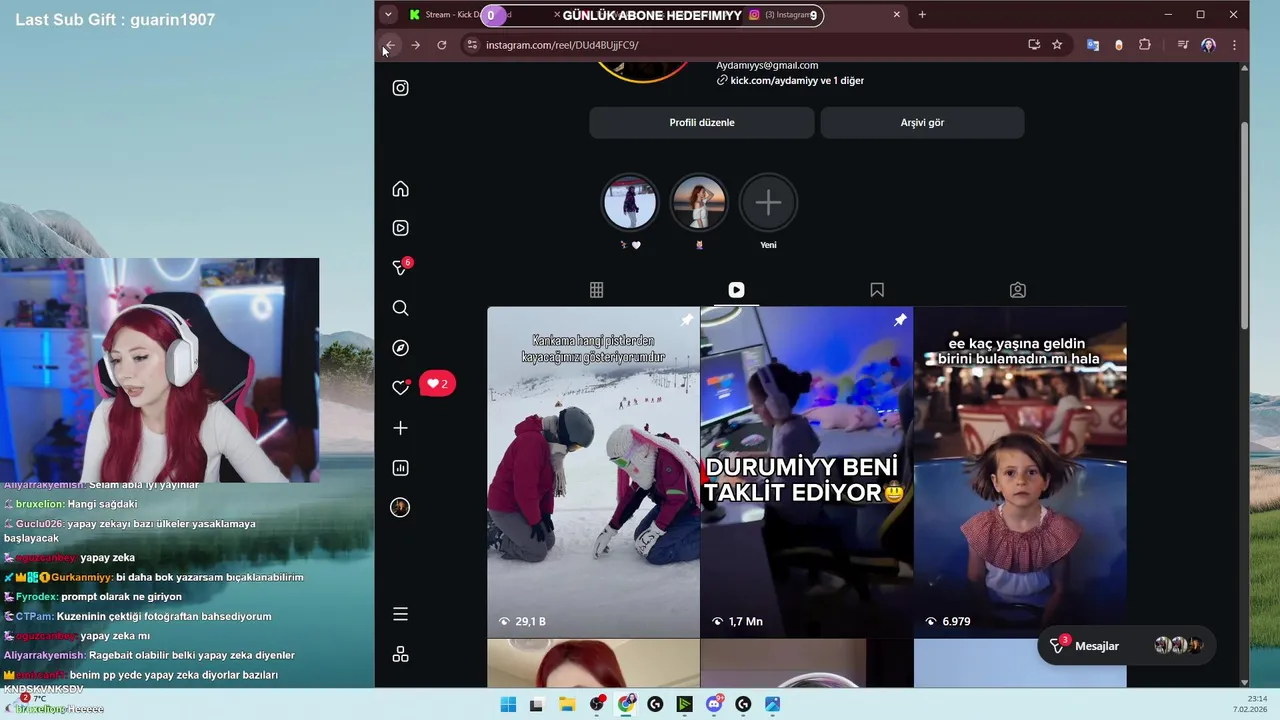View site information icon in address bar
Image resolution: width=1280 pixels, height=720 pixels.
(x=472, y=45)
